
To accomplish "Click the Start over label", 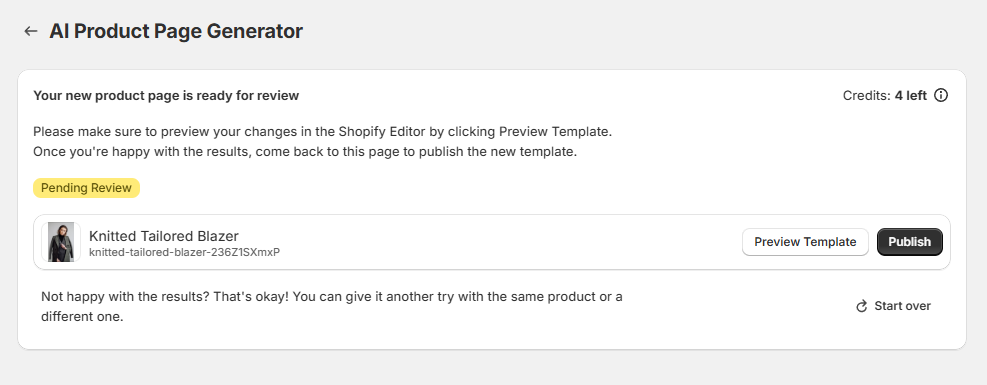I will [x=903, y=306].
